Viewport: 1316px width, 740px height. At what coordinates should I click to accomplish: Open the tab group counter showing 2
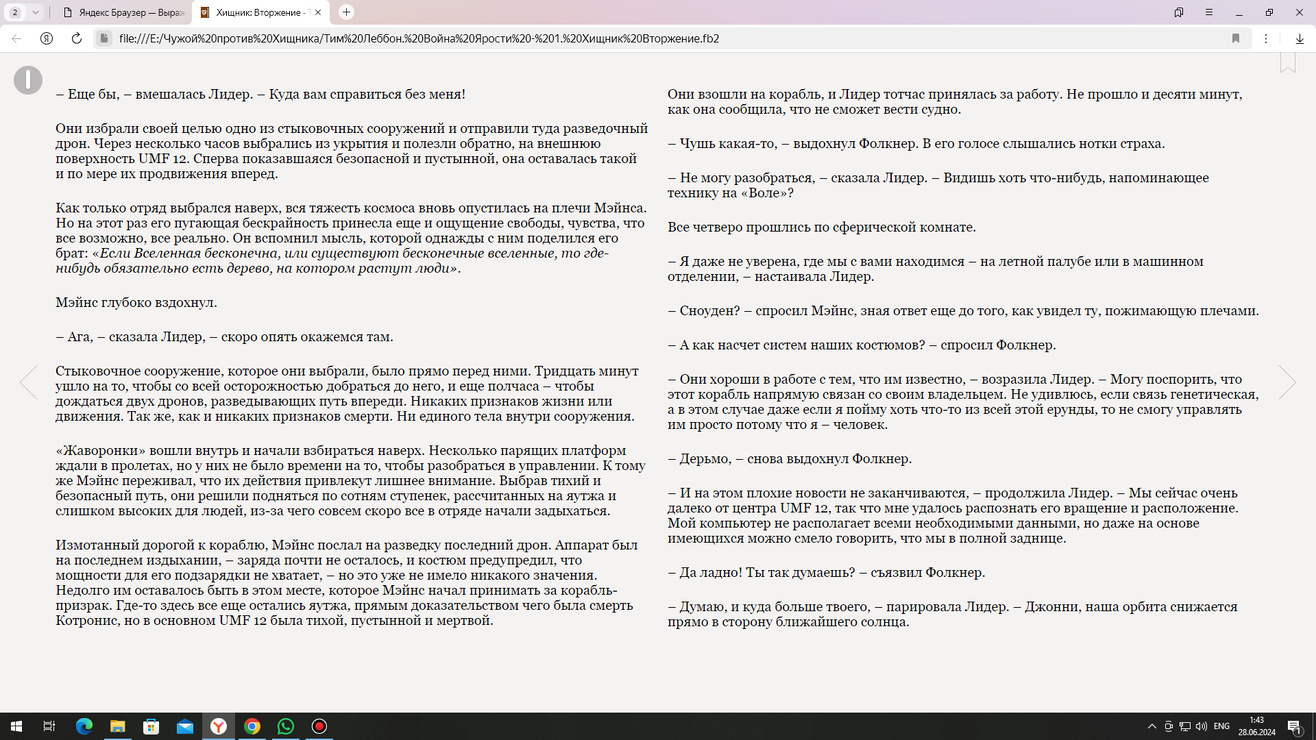pyautogui.click(x=24, y=12)
